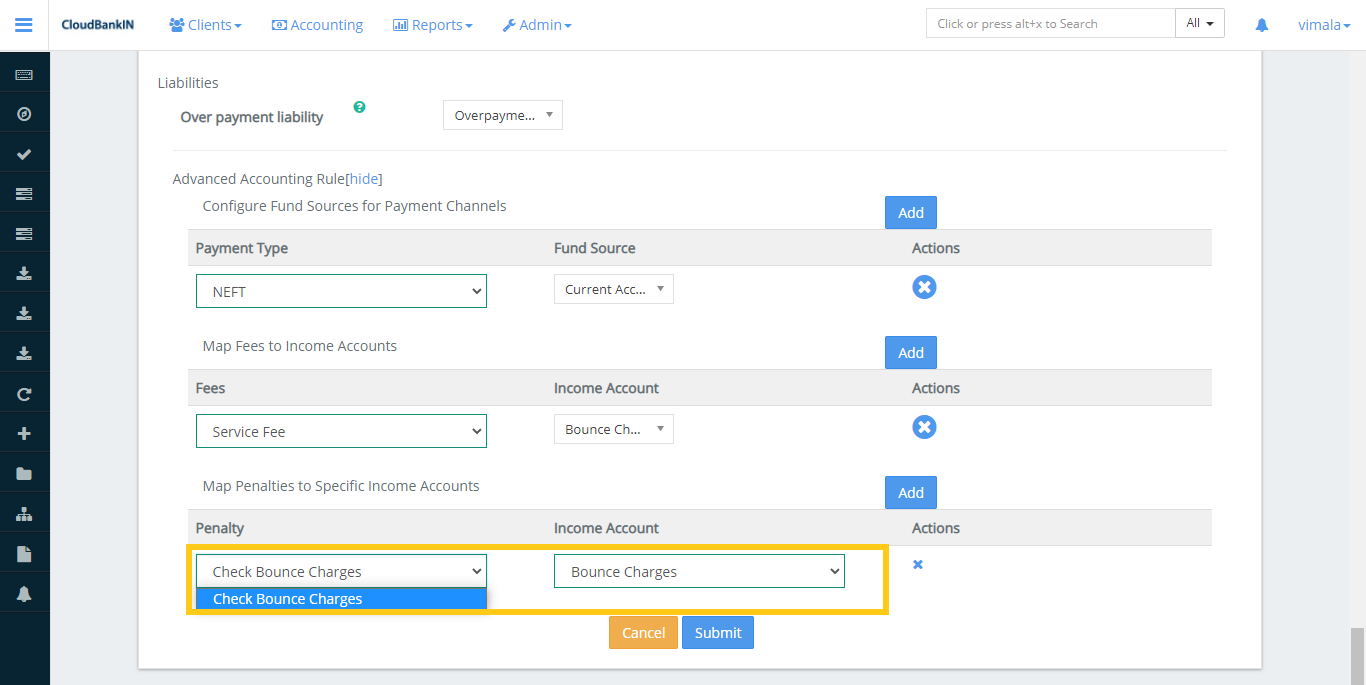Delete the Service Fee mapping row
Screen dimensions: 1366x685
coord(924,428)
